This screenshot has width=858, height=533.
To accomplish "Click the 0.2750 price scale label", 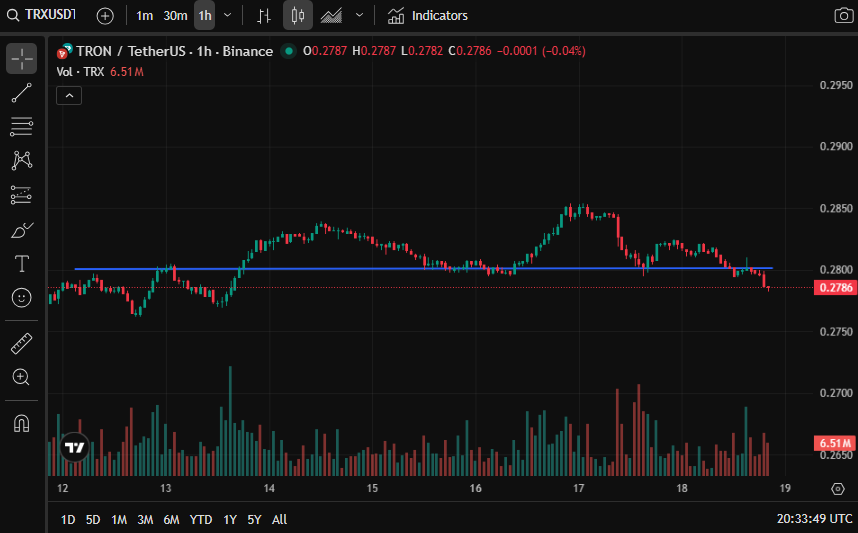I will click(x=836, y=332).
